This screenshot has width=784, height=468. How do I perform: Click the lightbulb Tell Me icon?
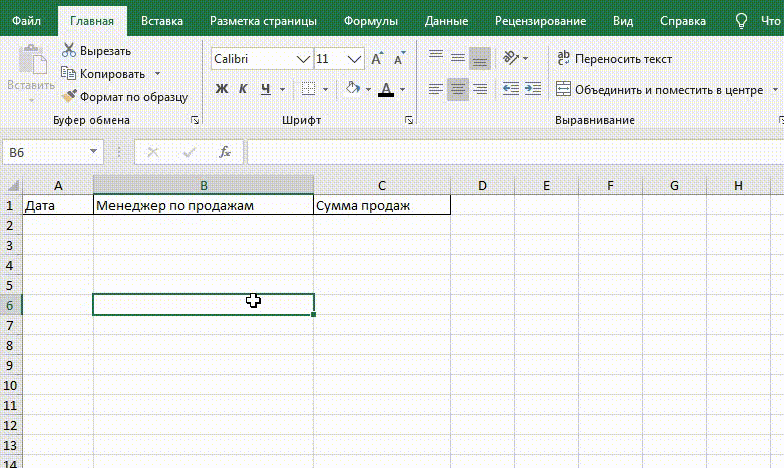pos(741,21)
